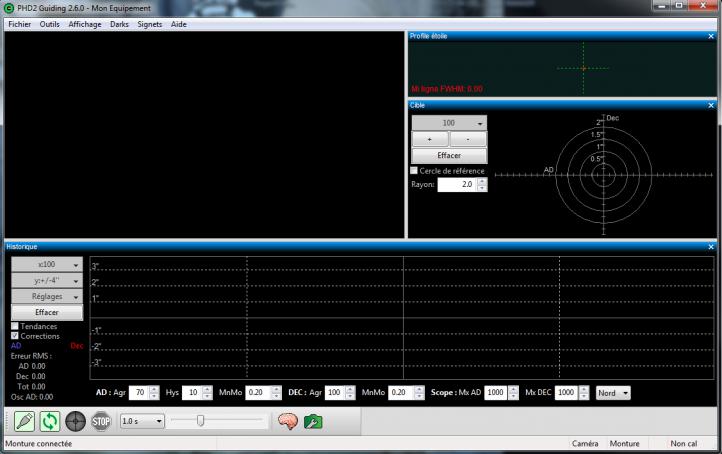Click the Mx DEC value field
This screenshot has width=722, height=454.
[567, 392]
